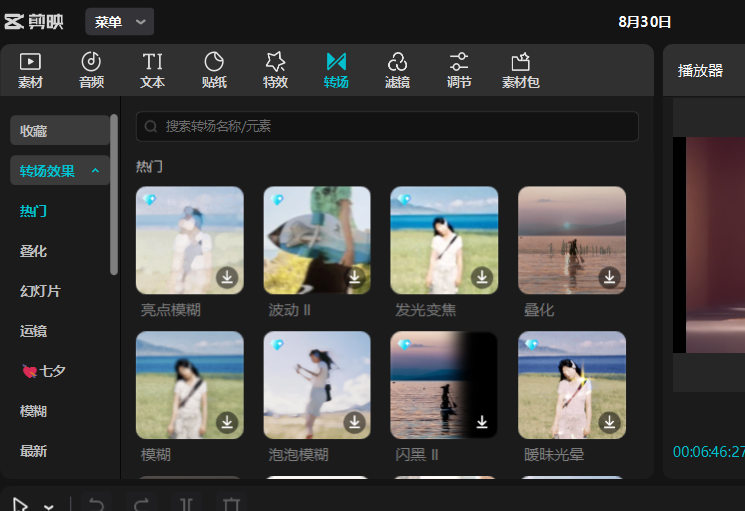This screenshot has height=511, width=745.
Task: Download the 暧昧光晕 transition
Action: 610,422
